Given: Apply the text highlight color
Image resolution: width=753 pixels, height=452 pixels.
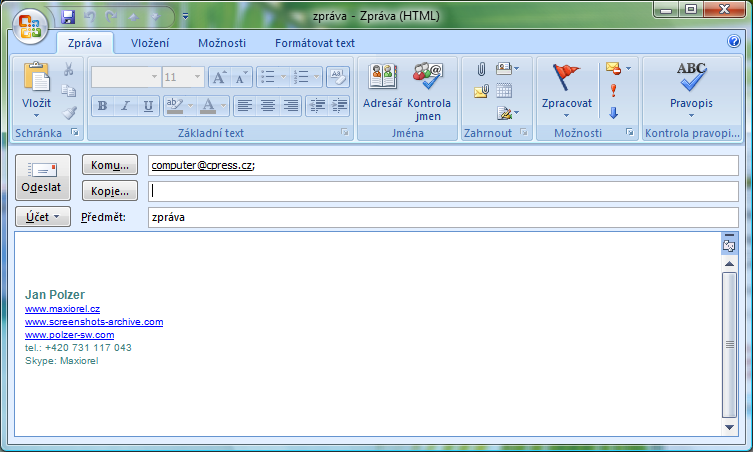Looking at the screenshot, I should [x=174, y=106].
